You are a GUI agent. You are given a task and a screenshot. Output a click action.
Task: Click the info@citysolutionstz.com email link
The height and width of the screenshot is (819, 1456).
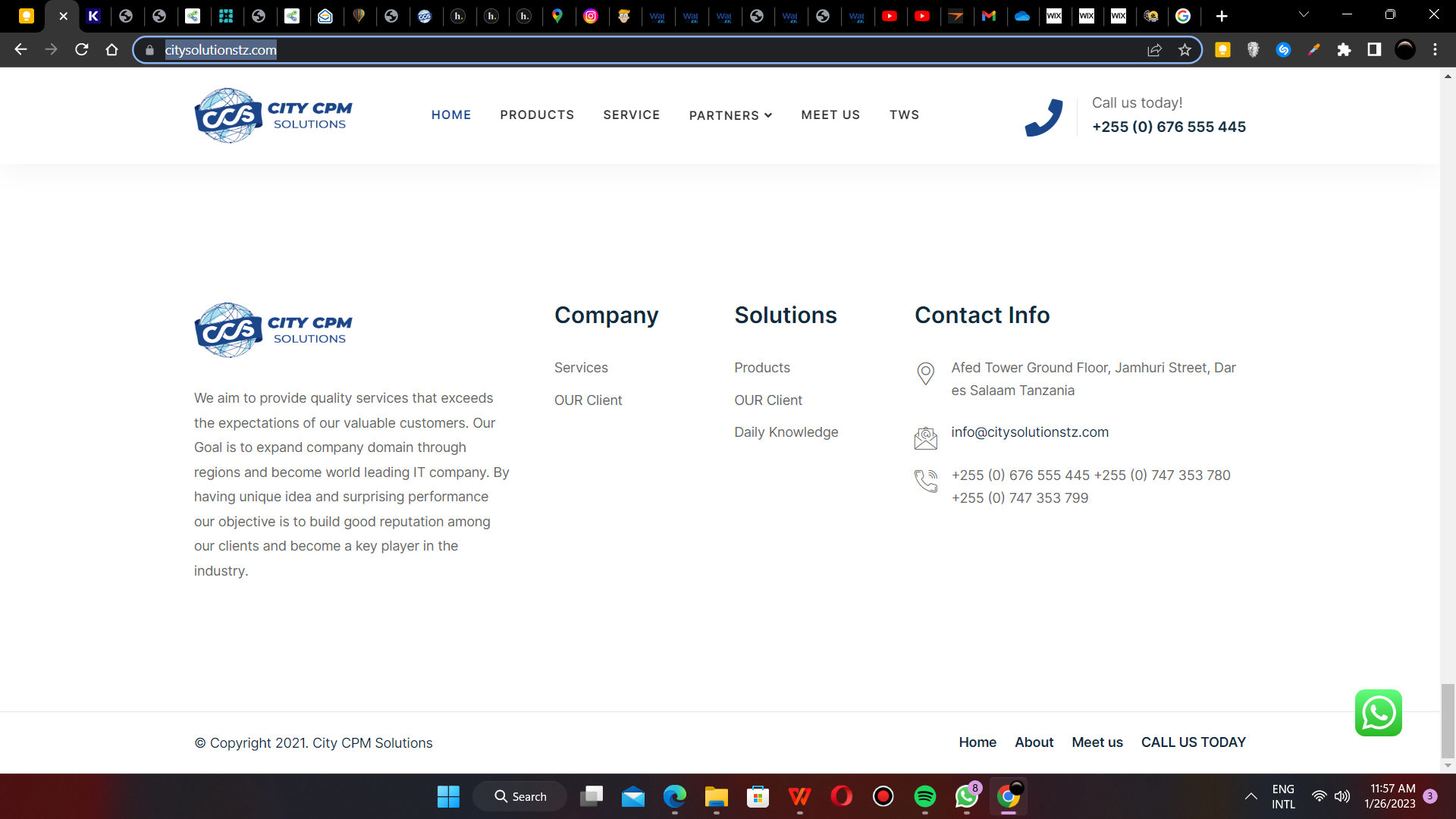[x=1029, y=432]
